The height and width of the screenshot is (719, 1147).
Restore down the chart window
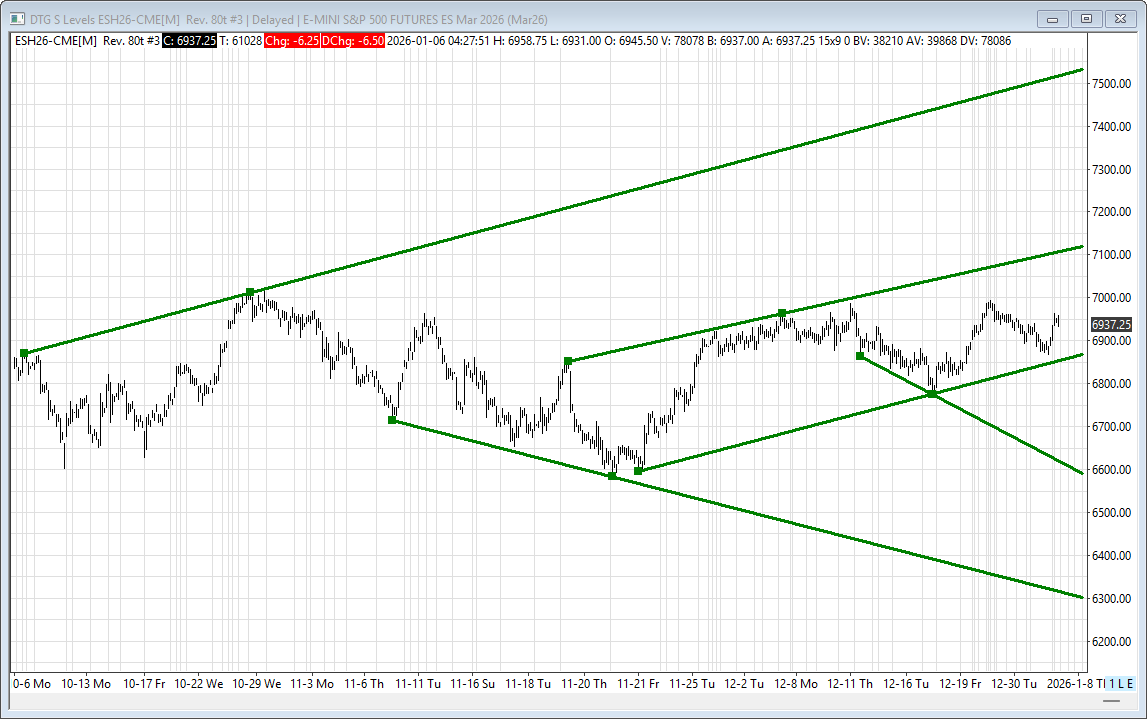tap(1086, 19)
